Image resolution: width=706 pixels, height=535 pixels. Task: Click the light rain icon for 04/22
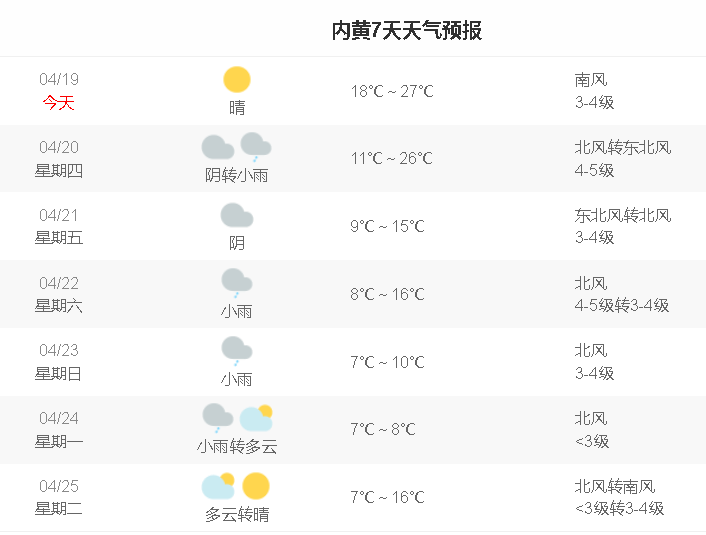click(237, 282)
